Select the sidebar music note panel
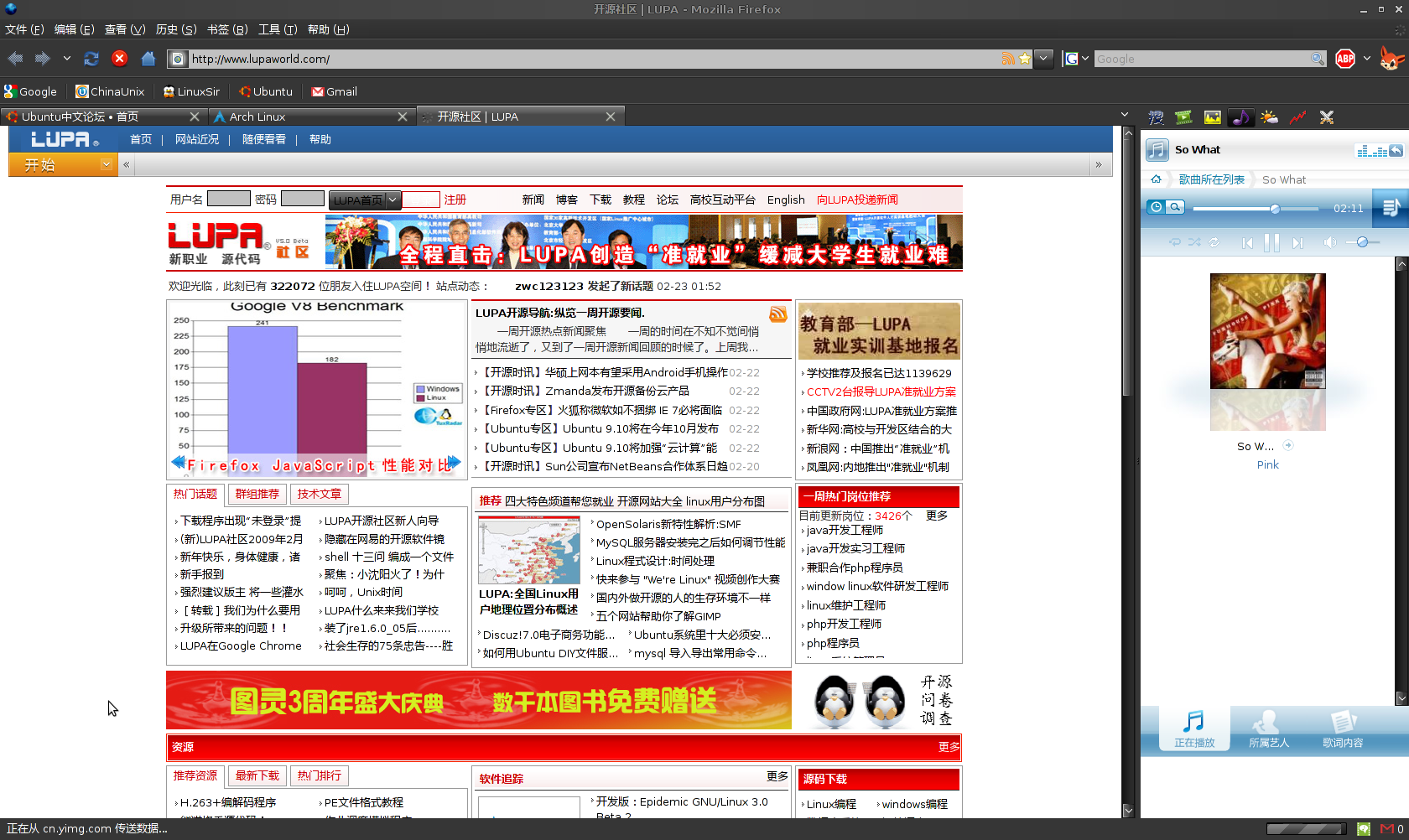This screenshot has height=840, width=1409. 1240,117
